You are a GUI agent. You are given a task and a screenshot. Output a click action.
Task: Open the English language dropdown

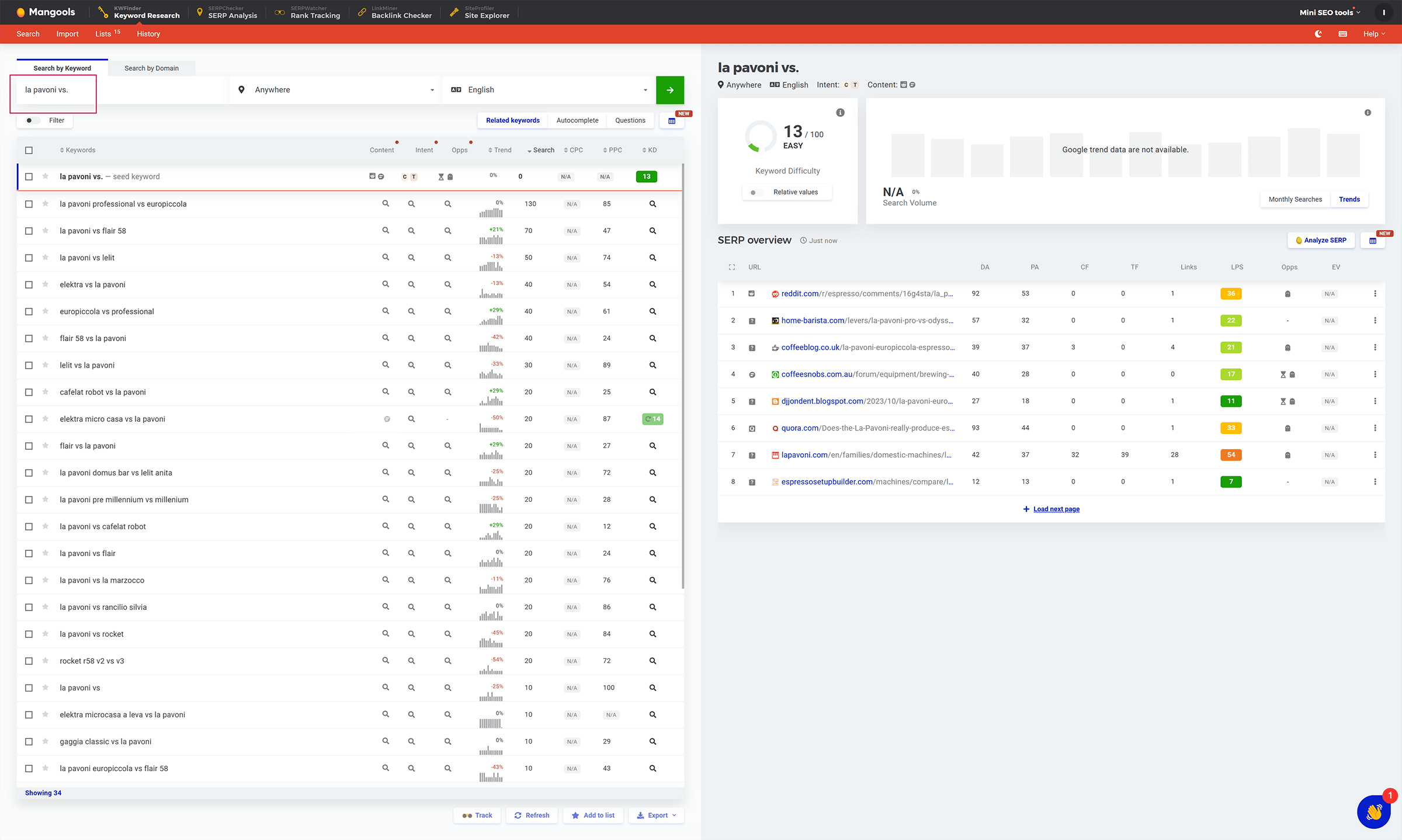[549, 90]
